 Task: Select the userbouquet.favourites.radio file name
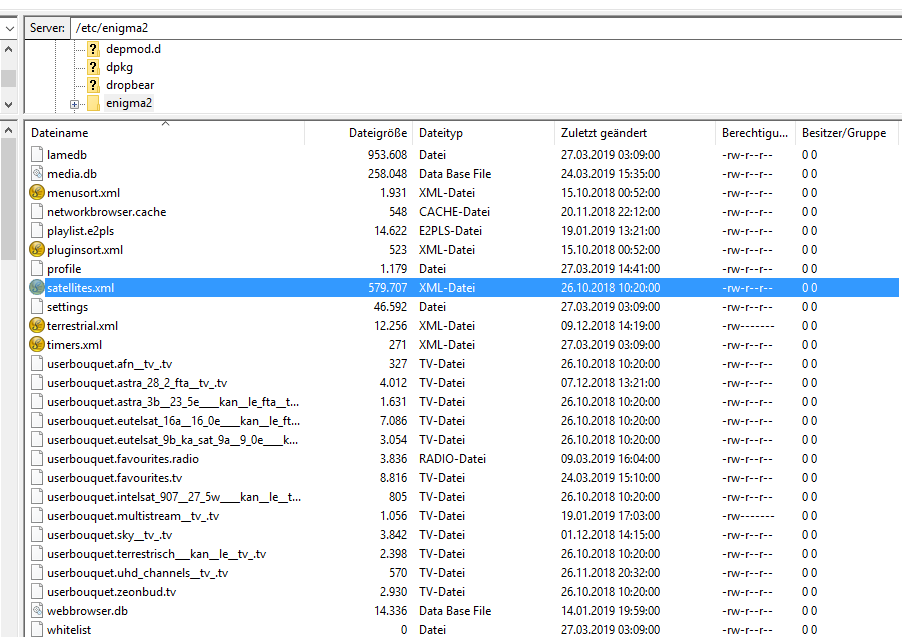click(x=123, y=459)
